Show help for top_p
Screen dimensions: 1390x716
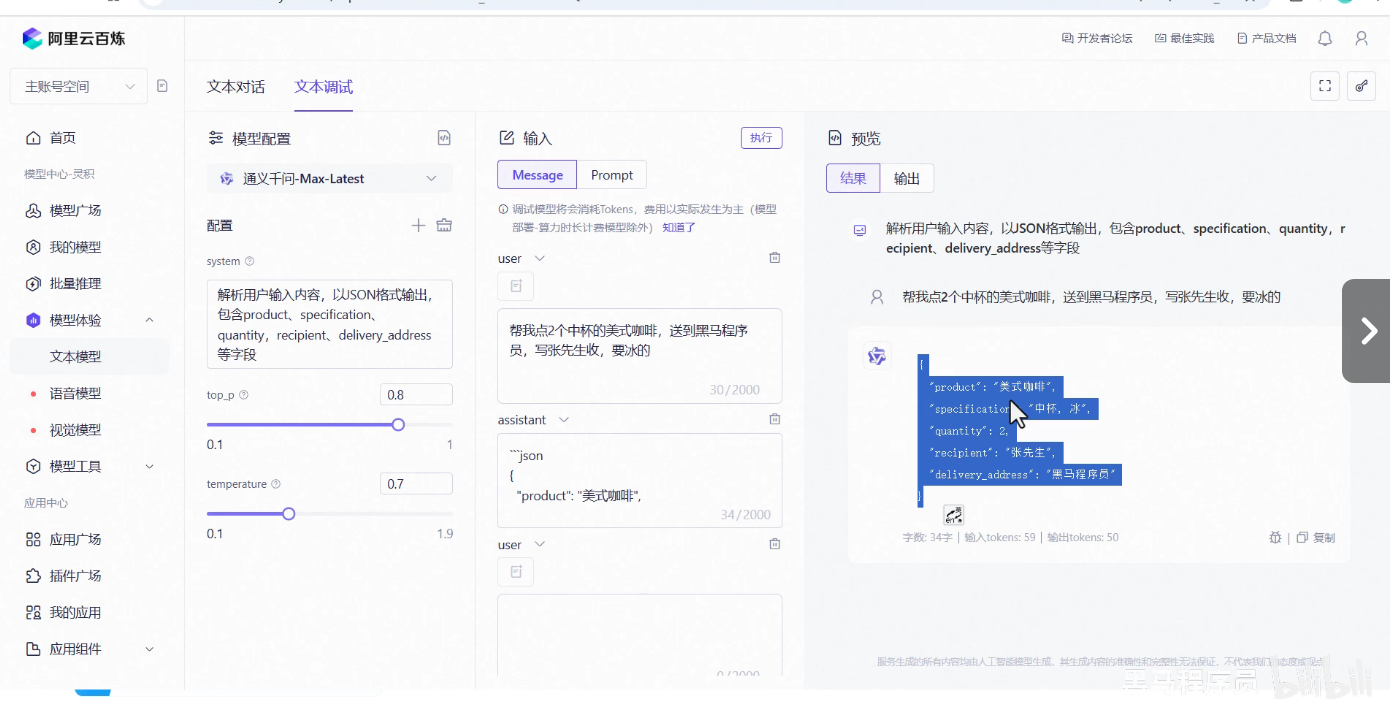tap(244, 395)
